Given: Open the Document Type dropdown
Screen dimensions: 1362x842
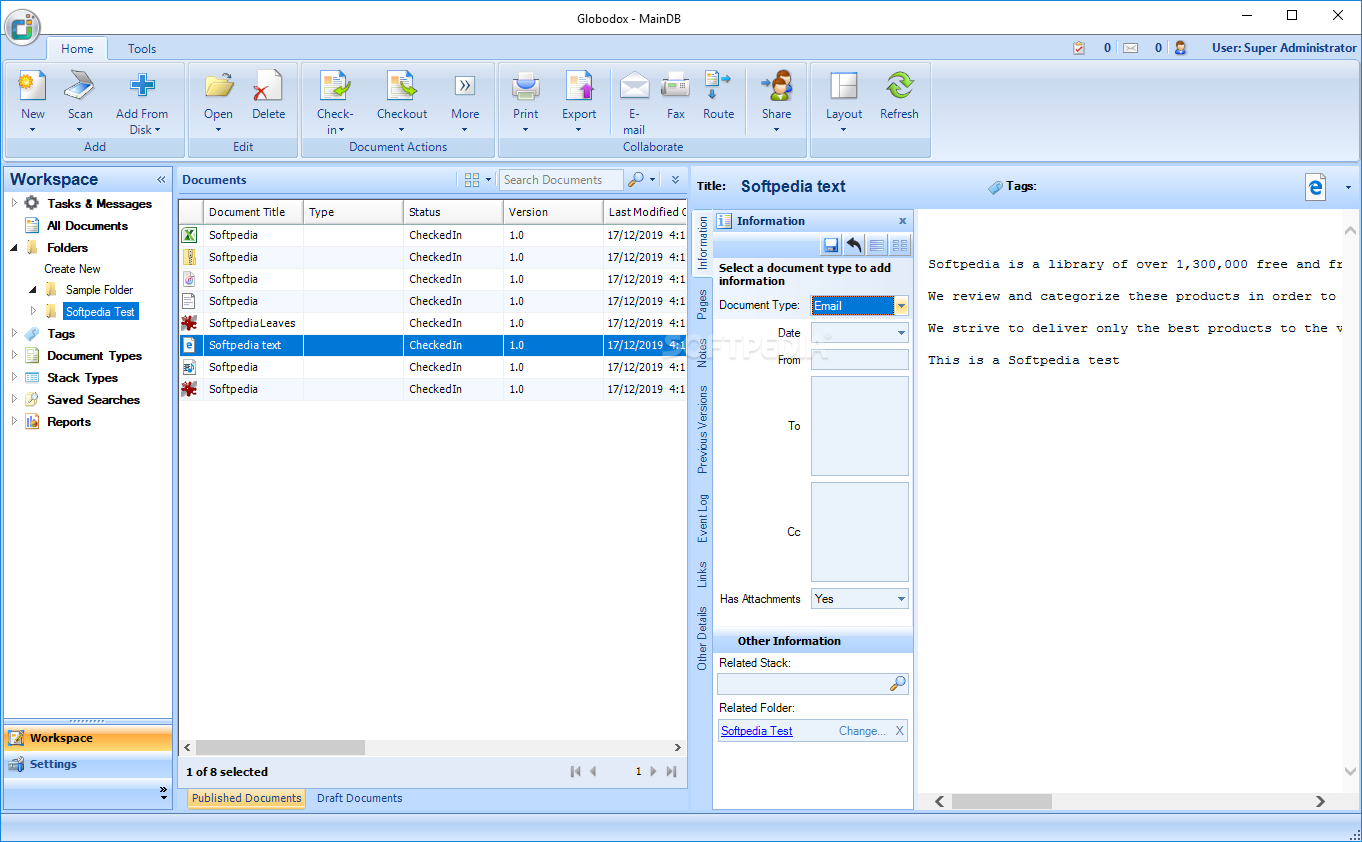Looking at the screenshot, I should click(x=901, y=306).
